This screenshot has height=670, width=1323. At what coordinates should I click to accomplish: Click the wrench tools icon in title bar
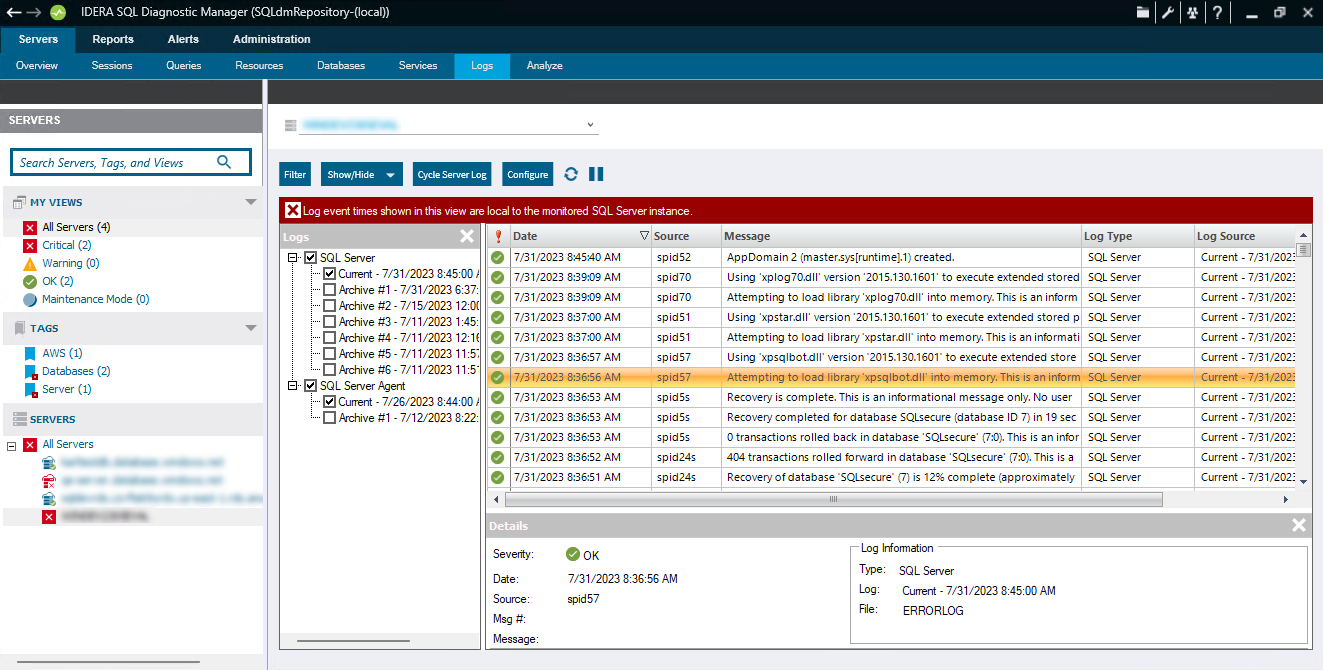click(x=1167, y=13)
